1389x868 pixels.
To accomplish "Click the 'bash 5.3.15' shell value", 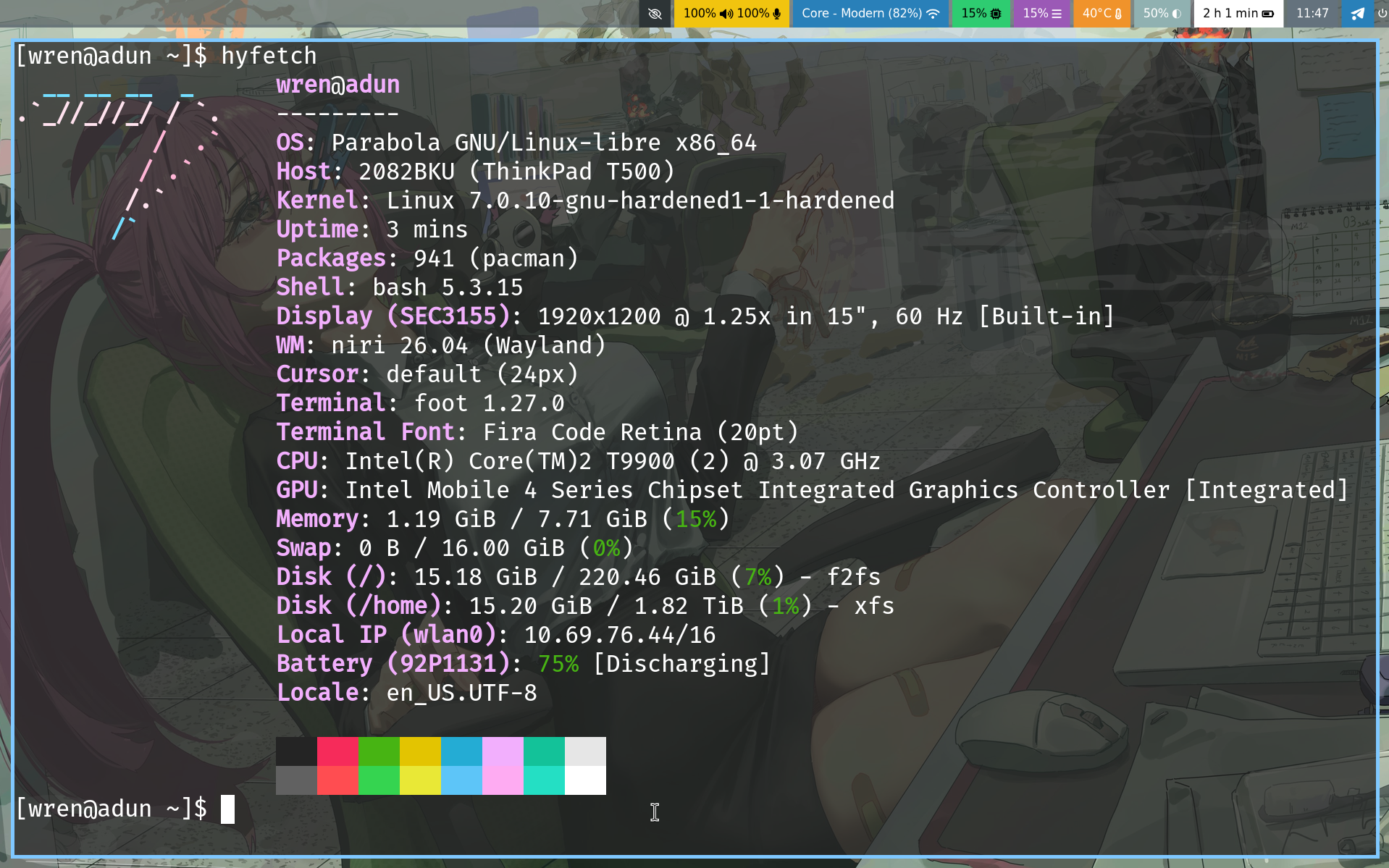I will (448, 287).
